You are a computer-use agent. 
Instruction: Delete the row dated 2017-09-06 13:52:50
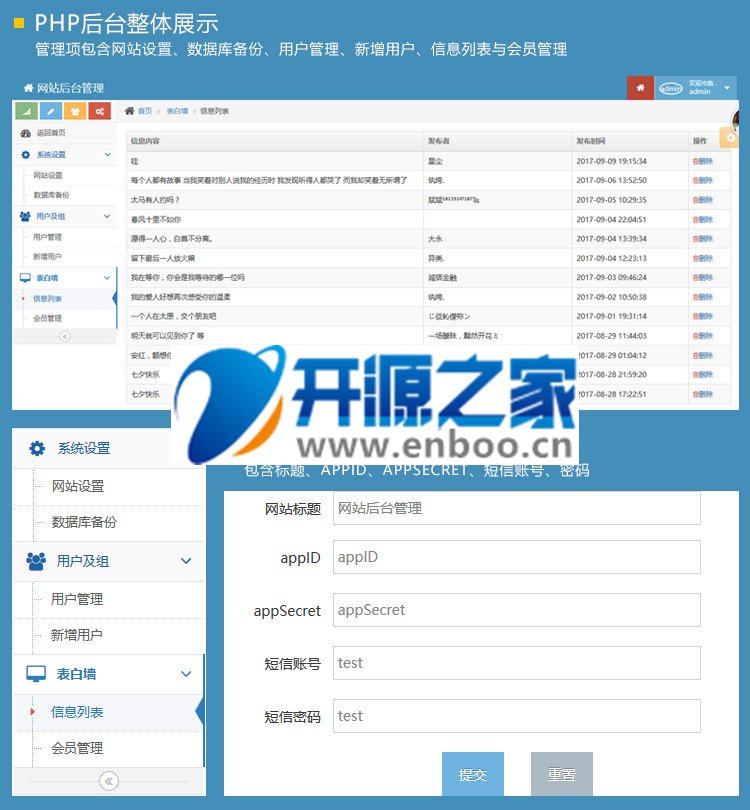(703, 181)
